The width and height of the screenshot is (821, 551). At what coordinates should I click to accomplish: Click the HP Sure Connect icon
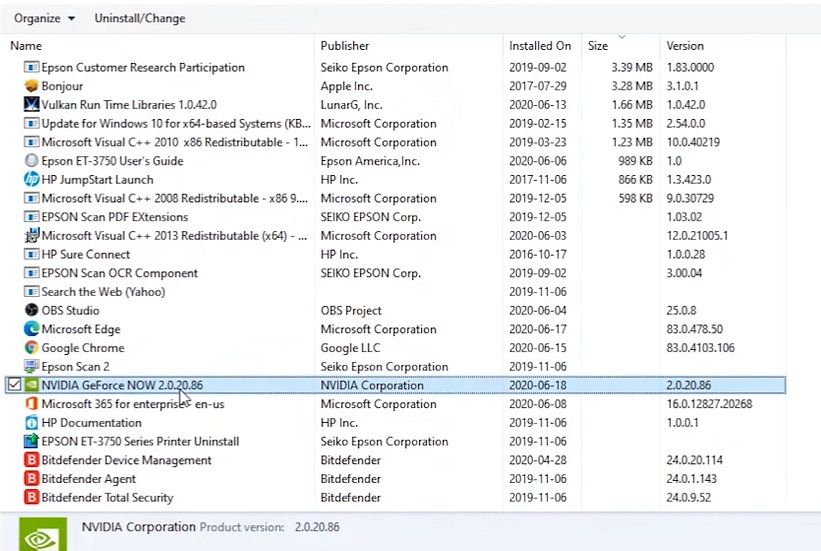click(x=31, y=255)
